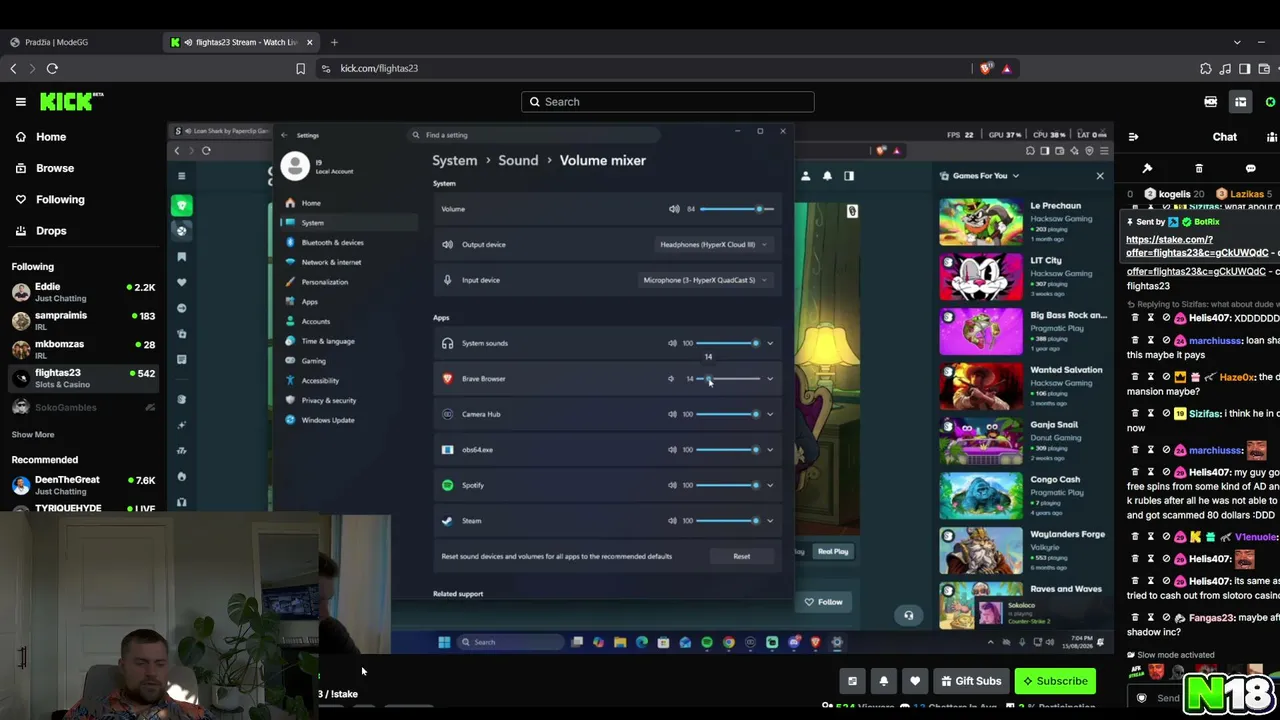Go back in the browser
Screen dimensions: 1280x720
click(x=13, y=68)
